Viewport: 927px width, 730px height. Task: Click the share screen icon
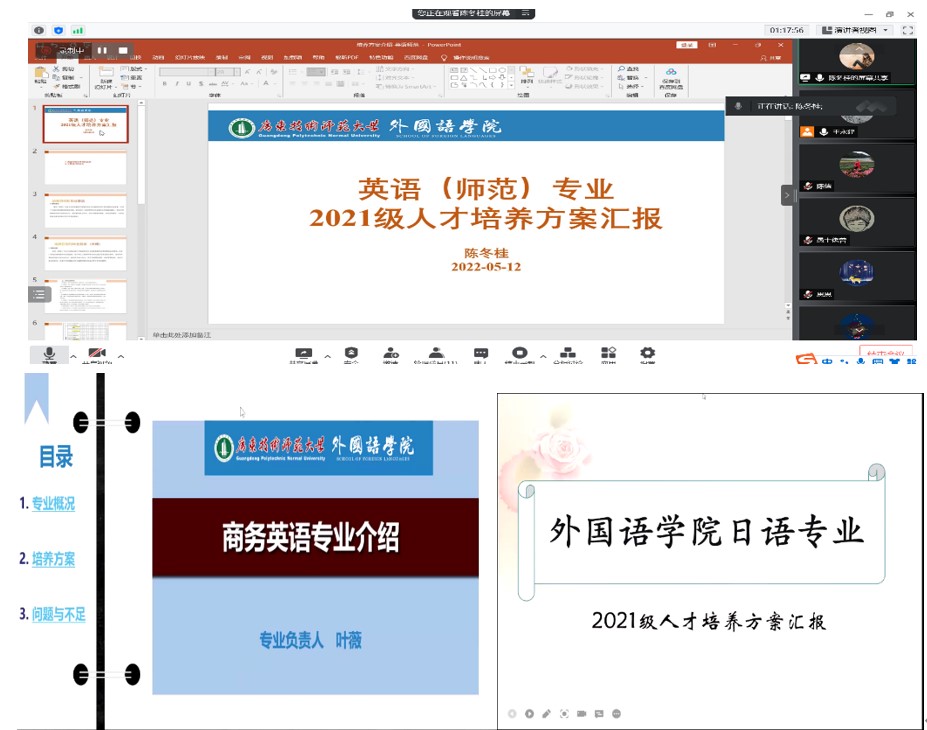point(303,354)
